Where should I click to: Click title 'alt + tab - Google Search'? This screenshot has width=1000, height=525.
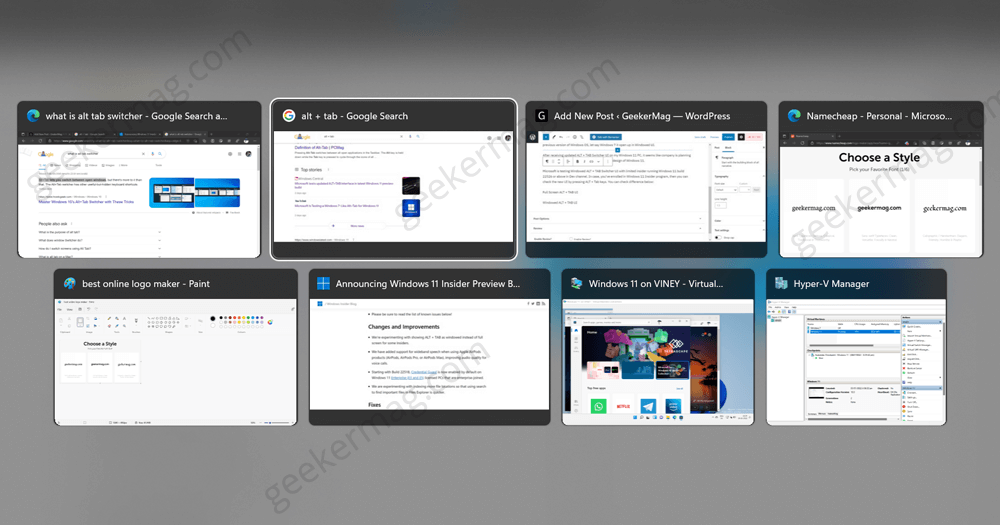point(355,116)
